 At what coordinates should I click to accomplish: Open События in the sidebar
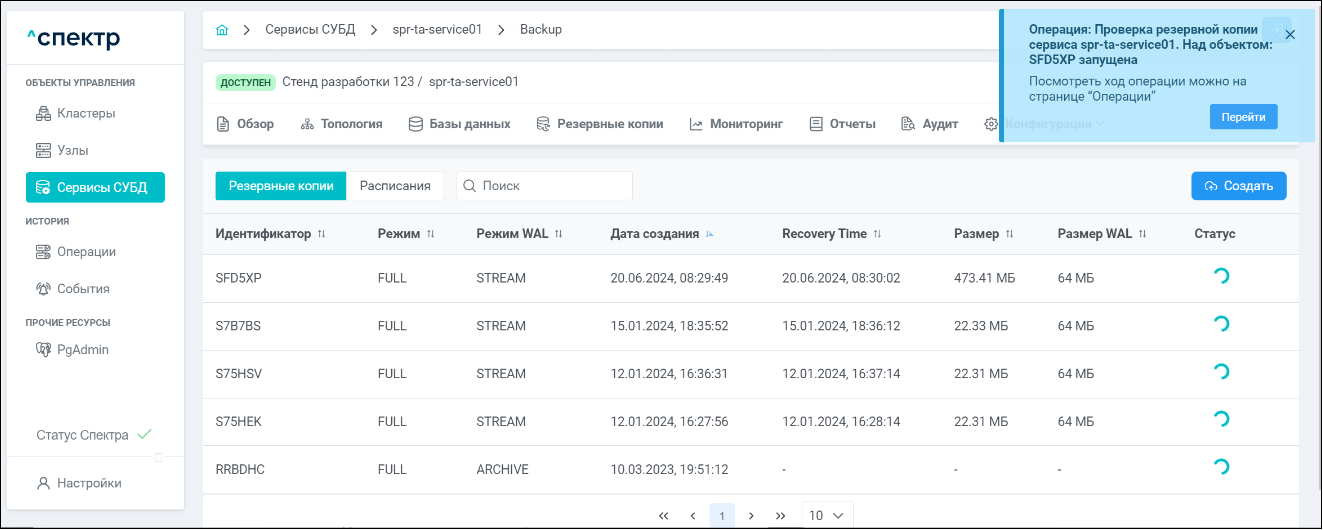tap(83, 289)
